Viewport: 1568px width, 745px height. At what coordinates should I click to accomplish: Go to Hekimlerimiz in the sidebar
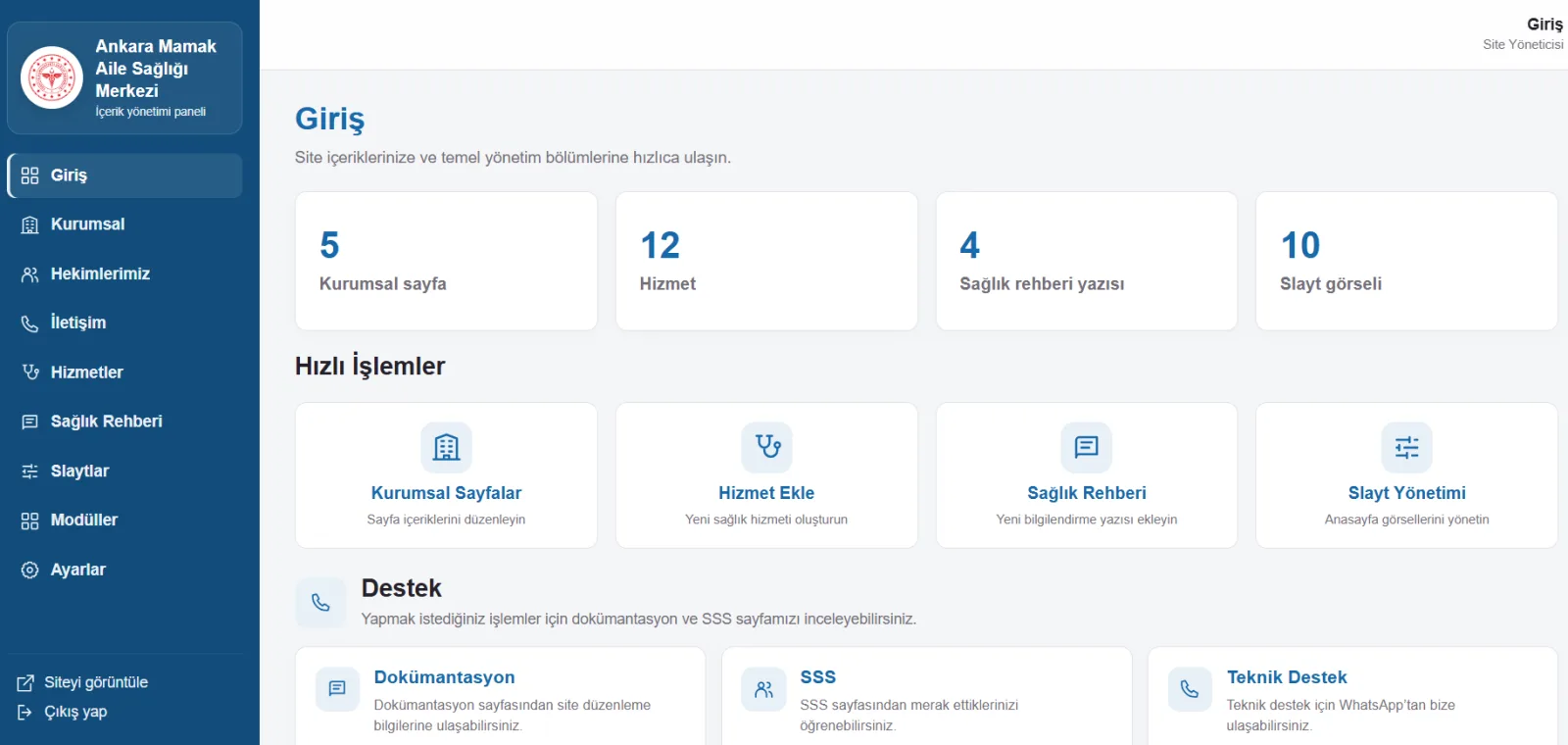(x=124, y=274)
